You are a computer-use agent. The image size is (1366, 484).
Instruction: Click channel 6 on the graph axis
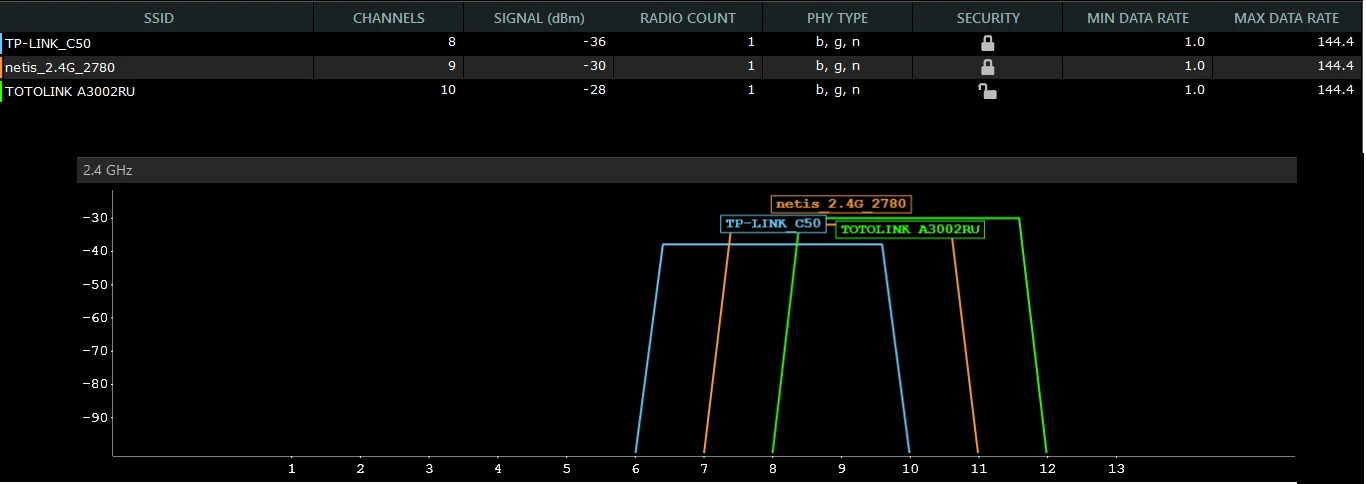pyautogui.click(x=635, y=468)
